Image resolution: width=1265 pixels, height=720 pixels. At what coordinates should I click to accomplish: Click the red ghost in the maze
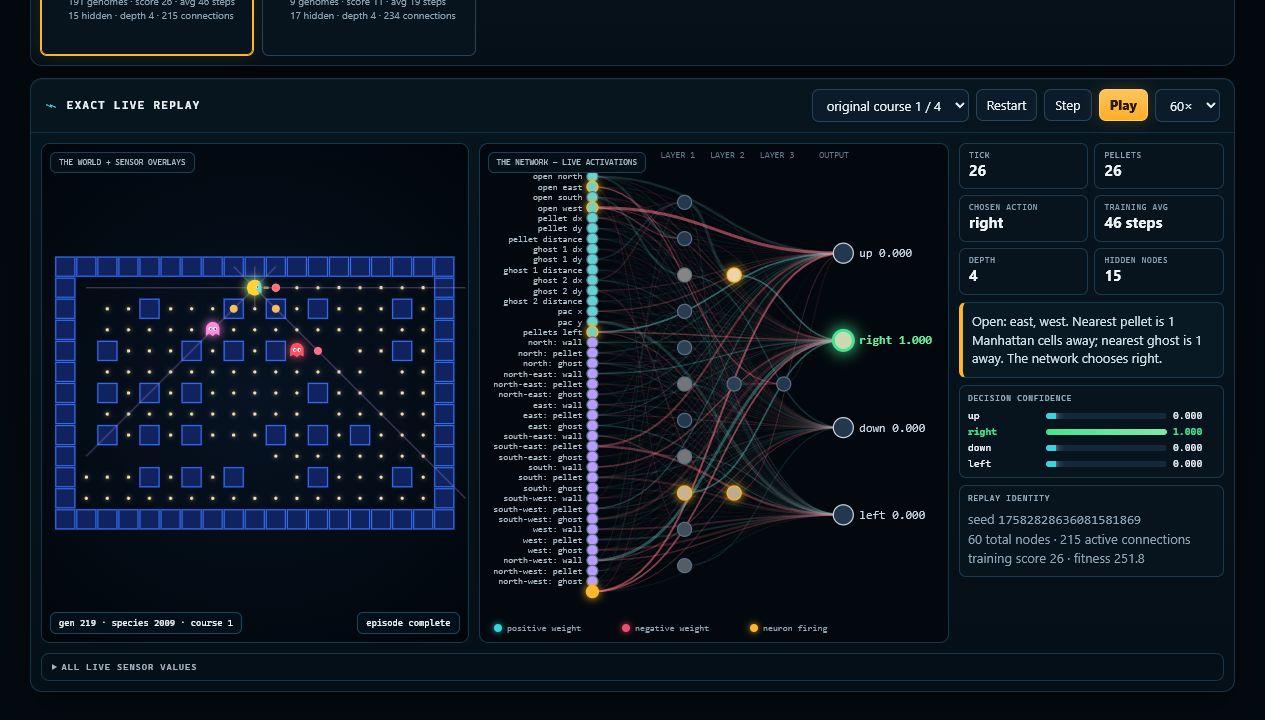tap(297, 350)
